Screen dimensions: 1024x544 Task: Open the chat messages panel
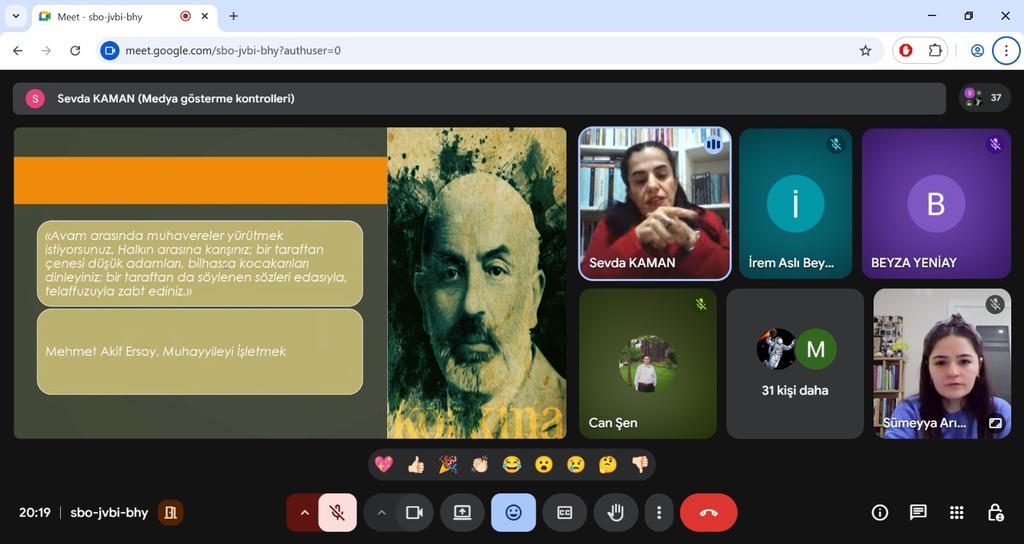click(x=918, y=513)
